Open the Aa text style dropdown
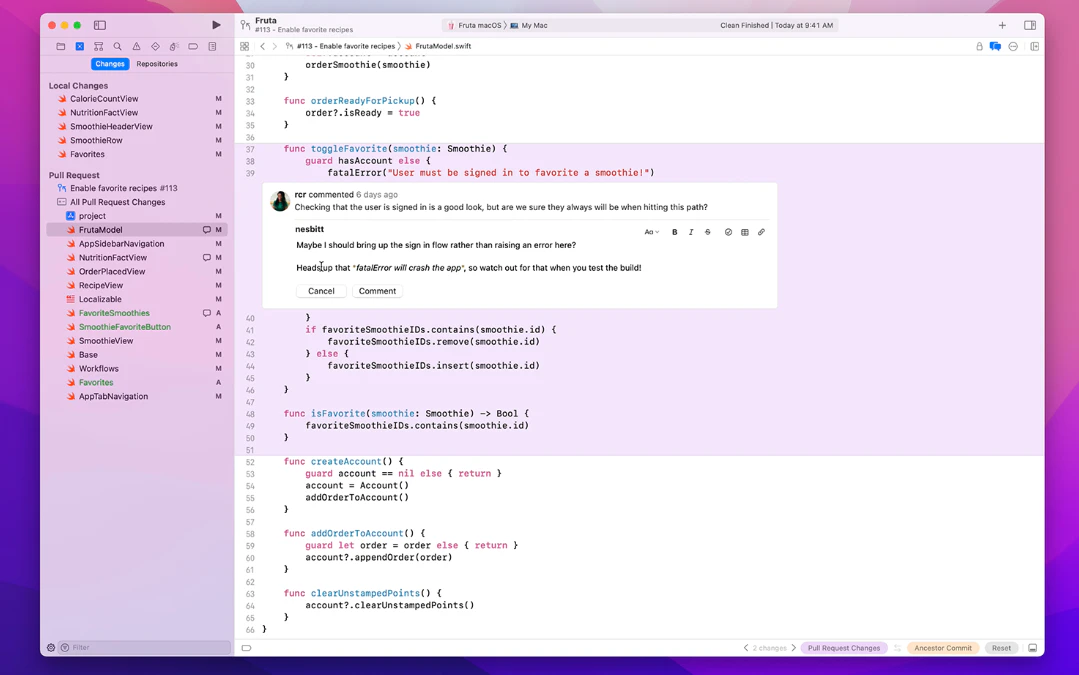Image resolution: width=1079 pixels, height=675 pixels. (x=651, y=232)
